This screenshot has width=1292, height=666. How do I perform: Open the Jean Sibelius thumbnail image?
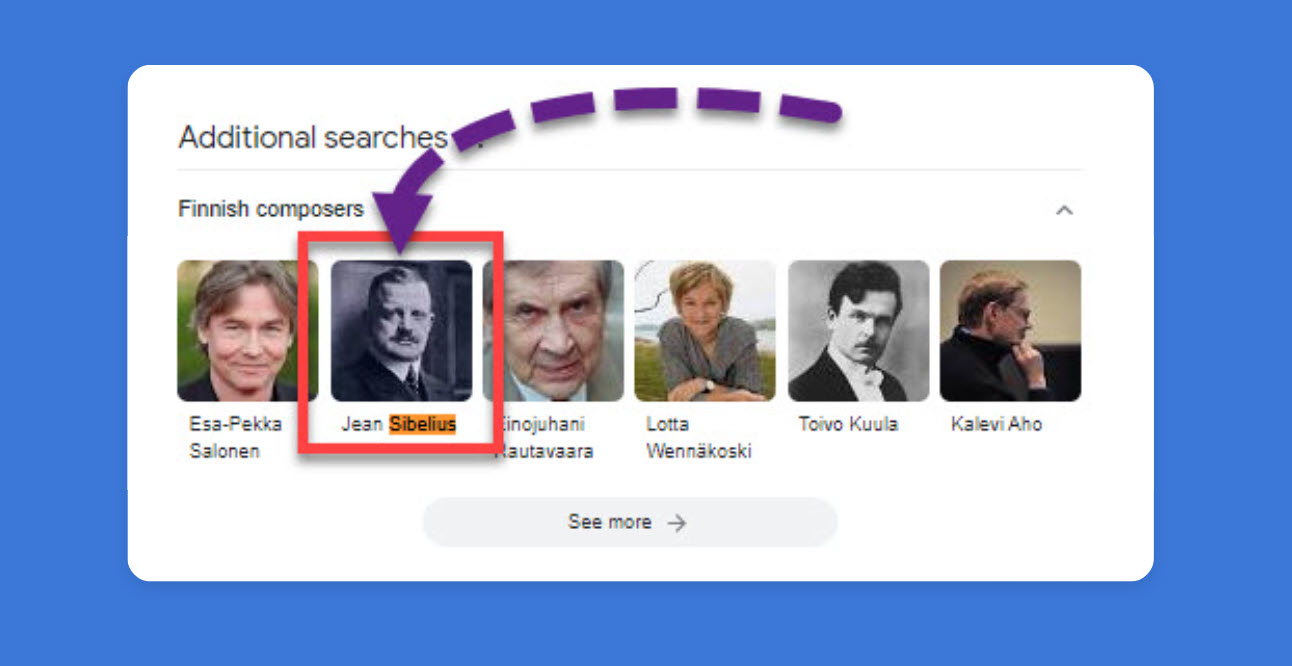click(x=403, y=330)
